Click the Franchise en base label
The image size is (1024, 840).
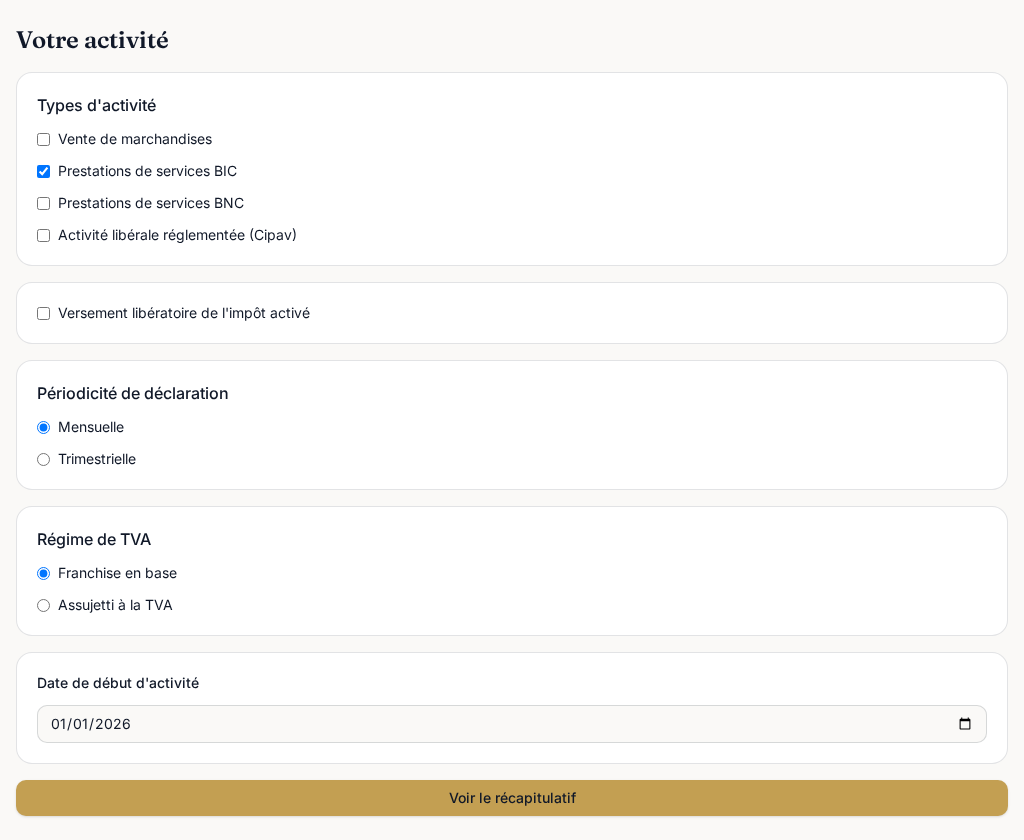(118, 573)
